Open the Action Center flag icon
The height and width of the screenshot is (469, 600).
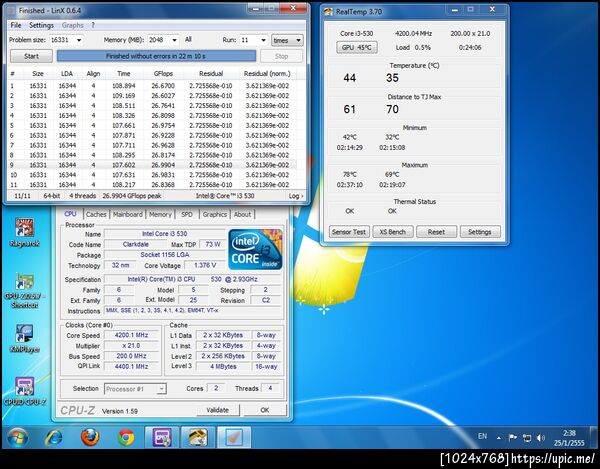point(512,438)
